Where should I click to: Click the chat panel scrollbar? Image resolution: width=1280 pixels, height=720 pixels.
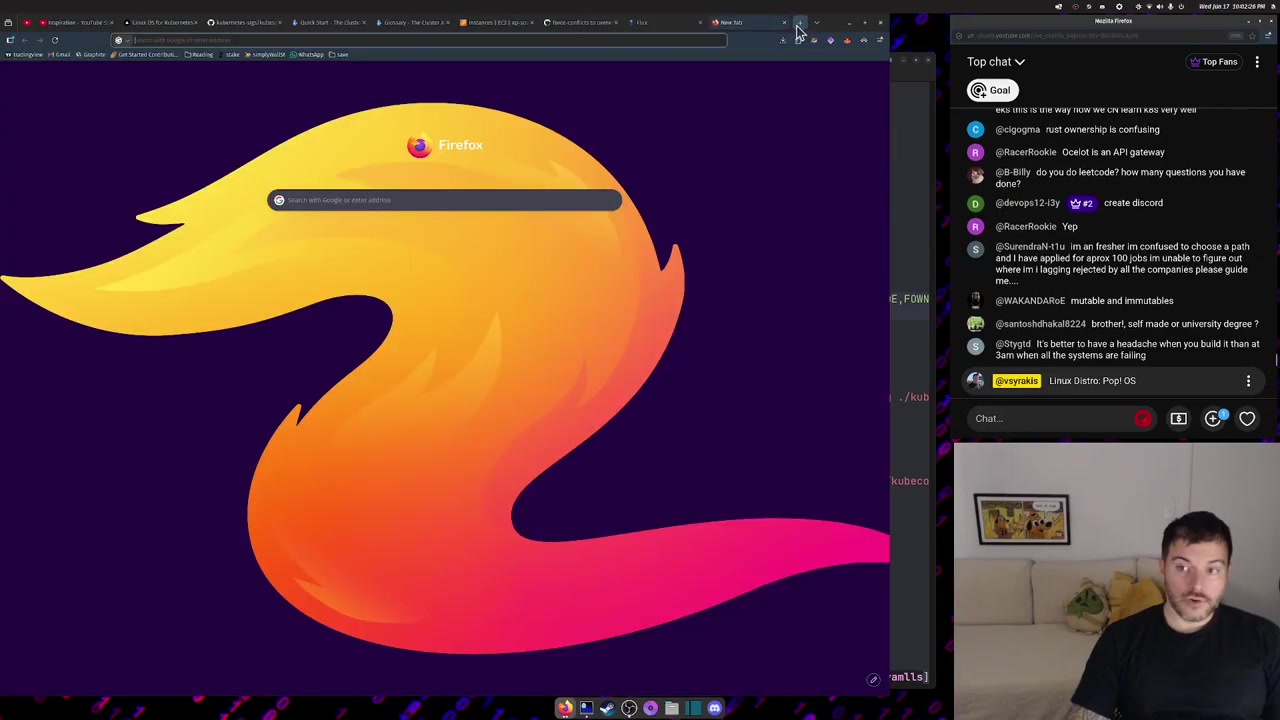pos(1276,359)
